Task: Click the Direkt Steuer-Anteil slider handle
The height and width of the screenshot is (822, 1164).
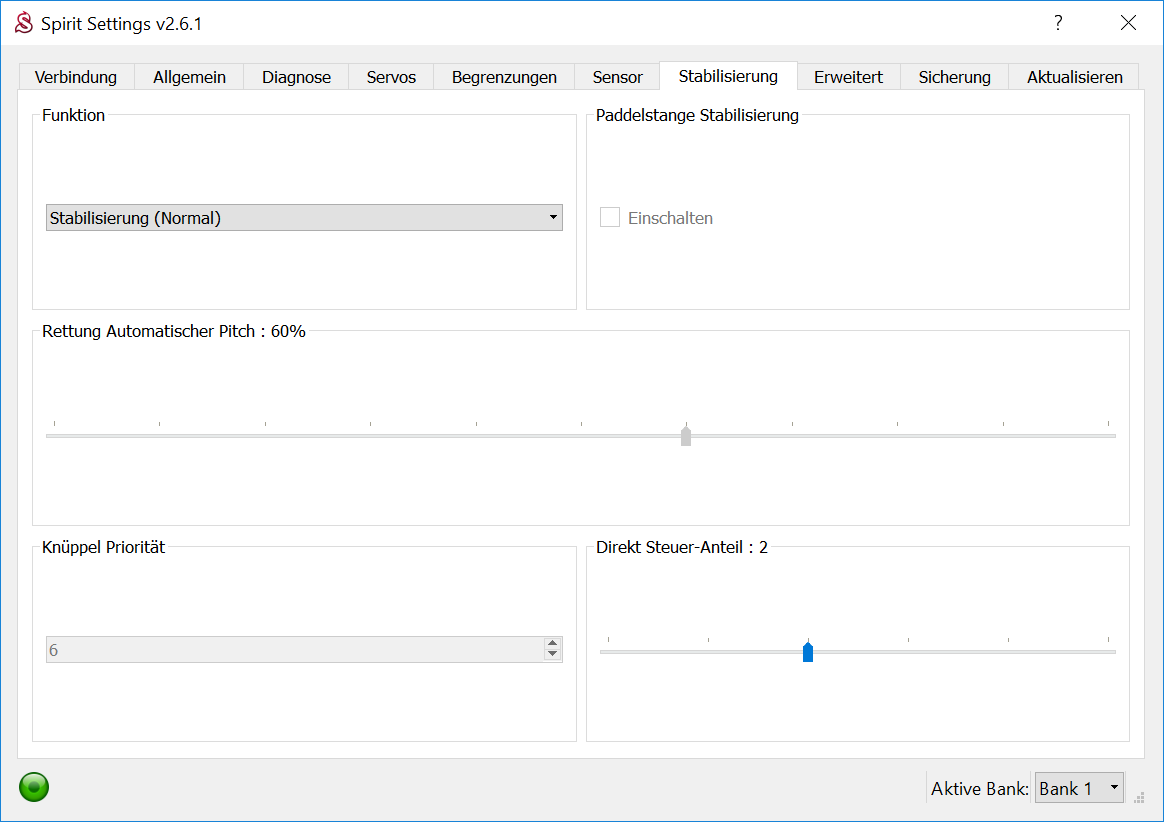Action: pyautogui.click(x=808, y=652)
